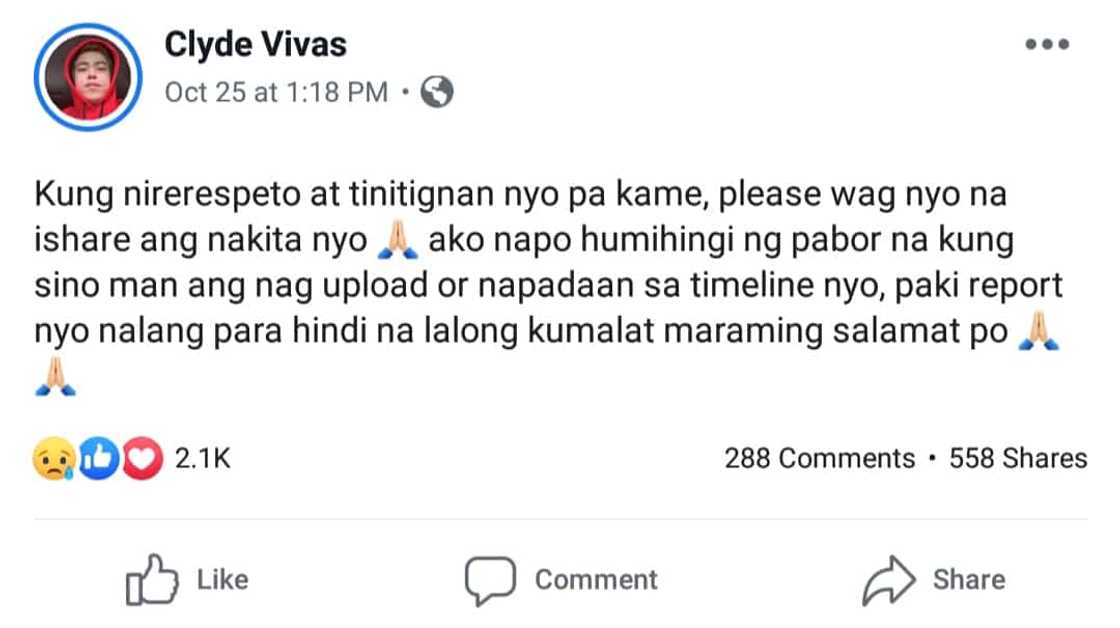1120x628 pixels.
Task: Click the red heart reaction icon
Action: coord(143,459)
